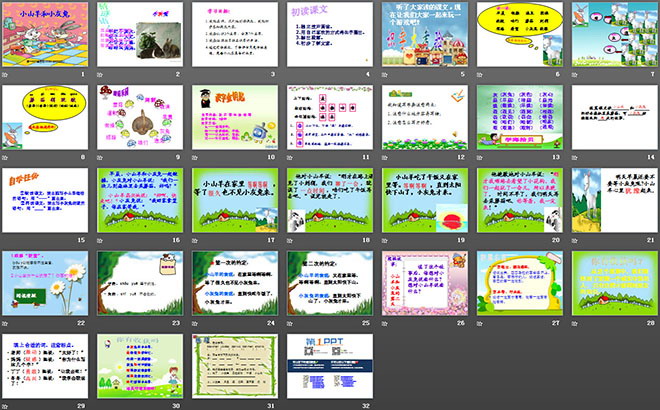This screenshot has width=660, height=410.
Task: Select slide 24 thumbnail 第一次的约定
Action: click(x=235, y=283)
